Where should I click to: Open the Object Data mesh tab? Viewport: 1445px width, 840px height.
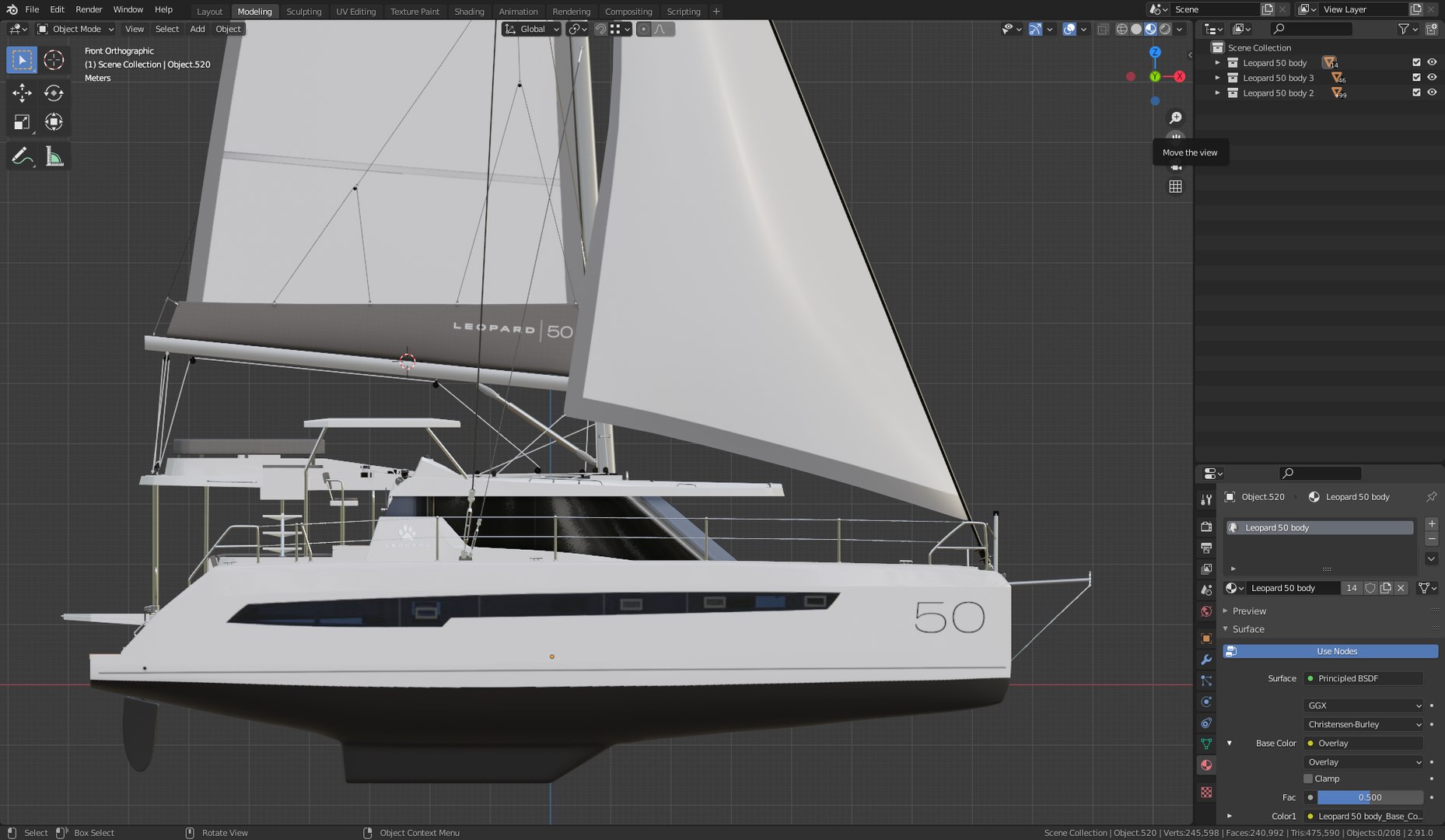click(x=1206, y=744)
